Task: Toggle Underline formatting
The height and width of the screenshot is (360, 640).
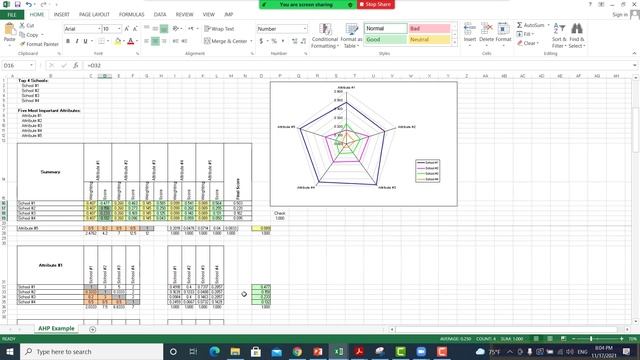Action: point(85,41)
